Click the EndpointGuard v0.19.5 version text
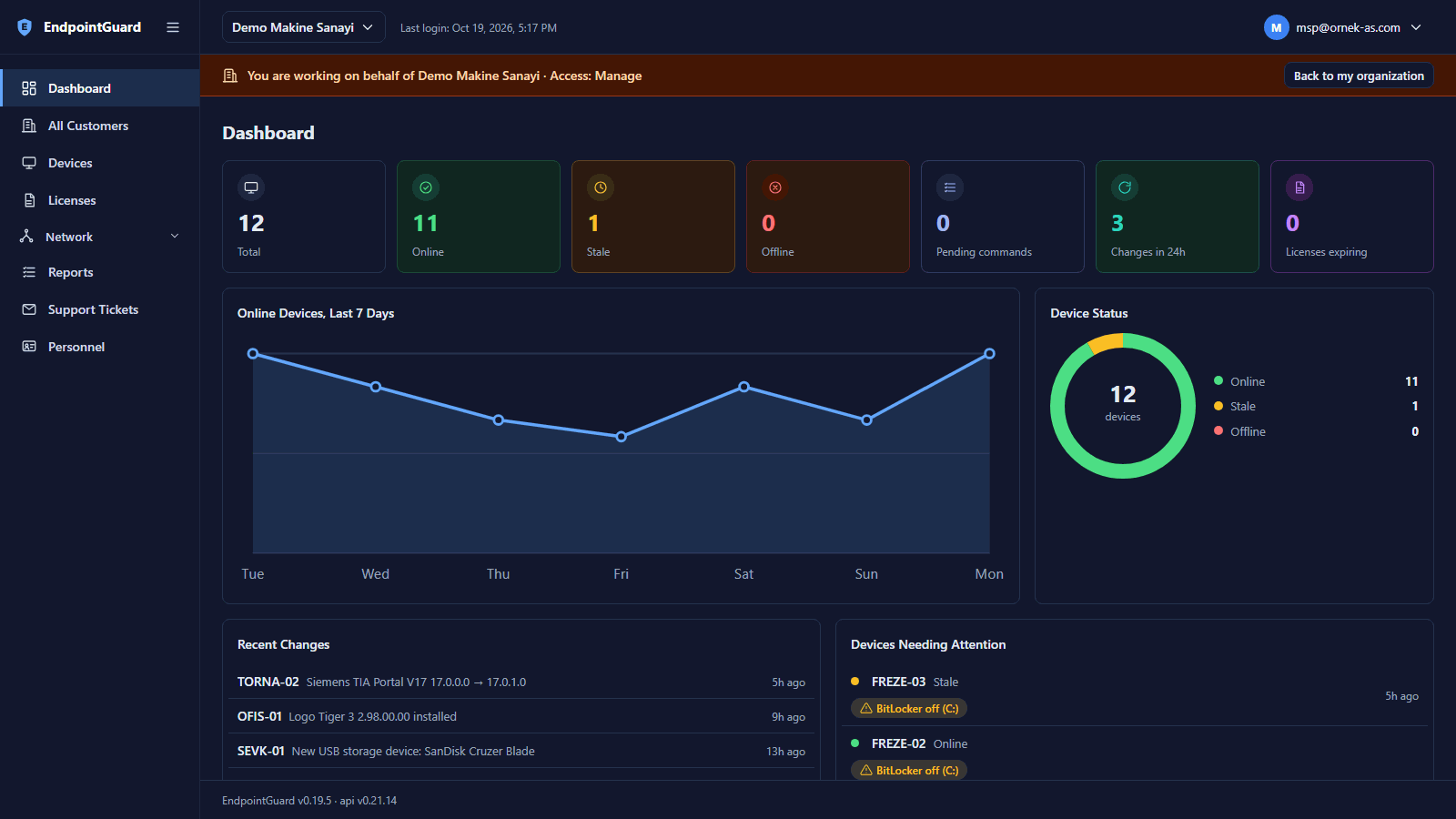The width and height of the screenshot is (1456, 819). pos(277,801)
